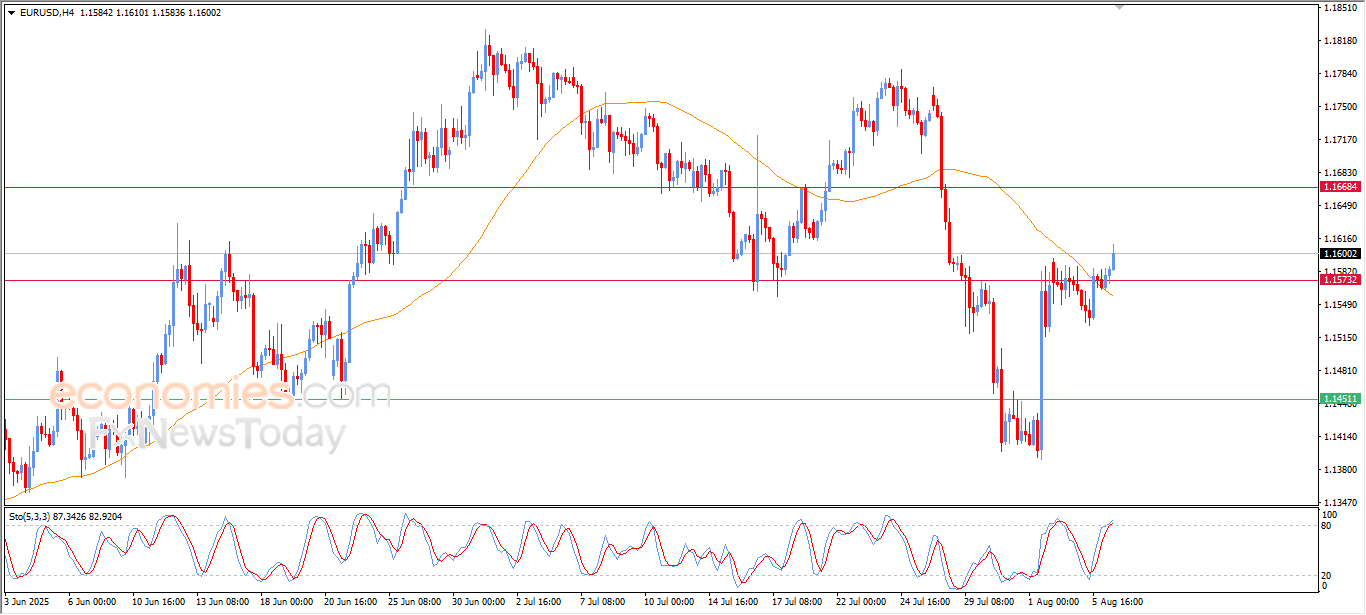Click the 3 Jun 2025 date label
1366x615 pixels.
pos(28,602)
